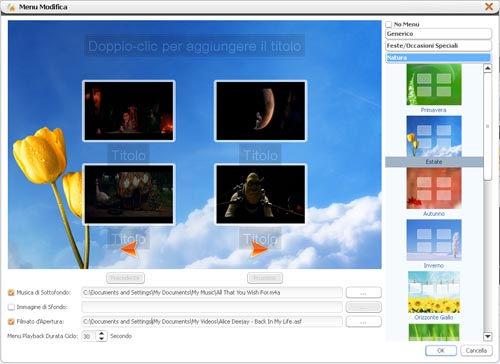The image size is (500, 364).
Task: Uncheck Musica di Sottofondo checkbox
Action: pos(11,293)
